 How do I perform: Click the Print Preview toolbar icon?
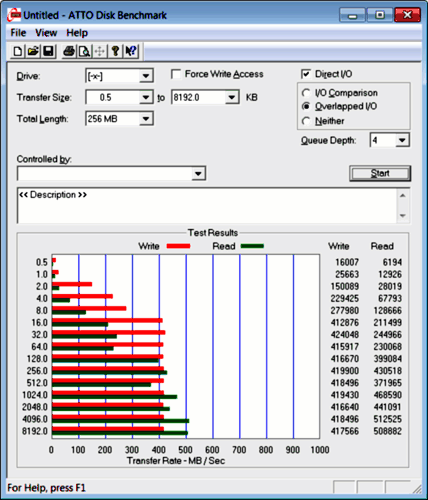(x=84, y=51)
